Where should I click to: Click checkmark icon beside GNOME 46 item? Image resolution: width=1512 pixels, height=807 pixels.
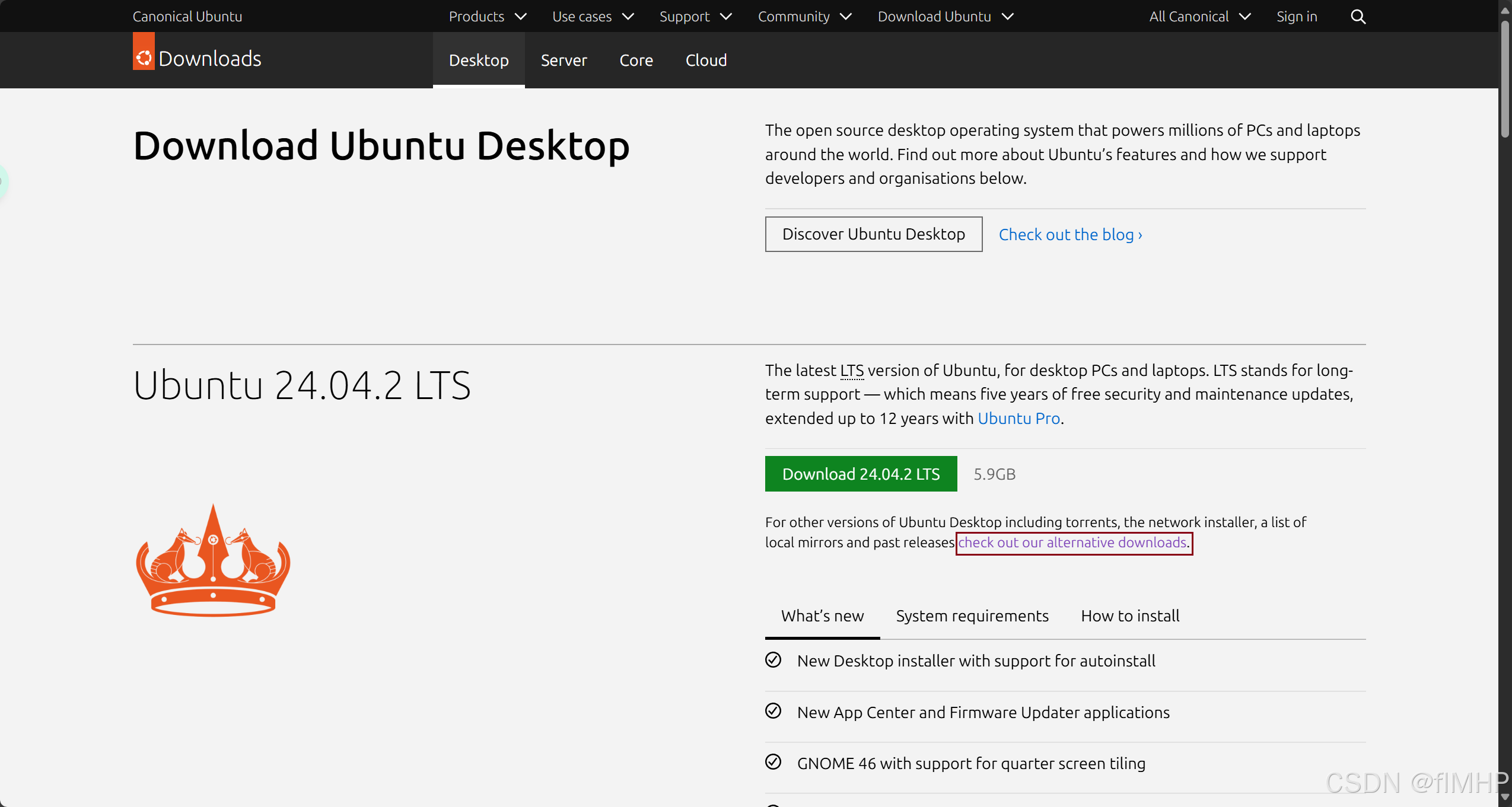coord(773,762)
